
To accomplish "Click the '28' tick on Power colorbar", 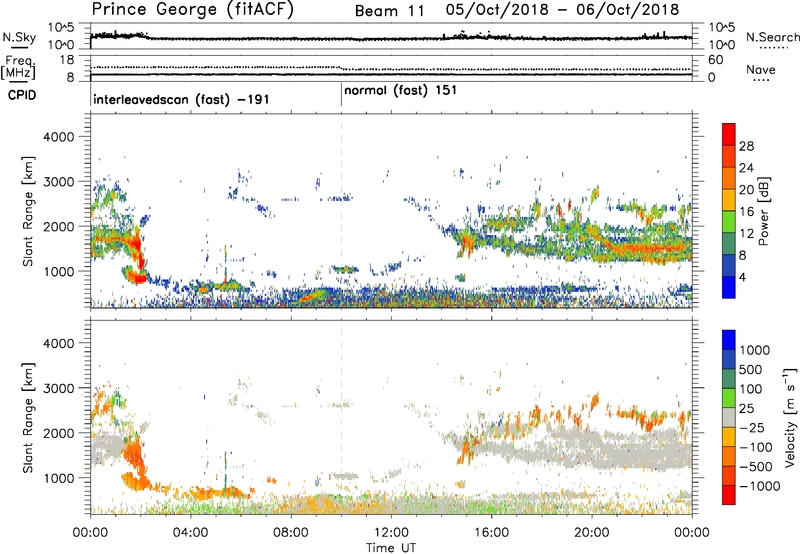I will tap(746, 146).
